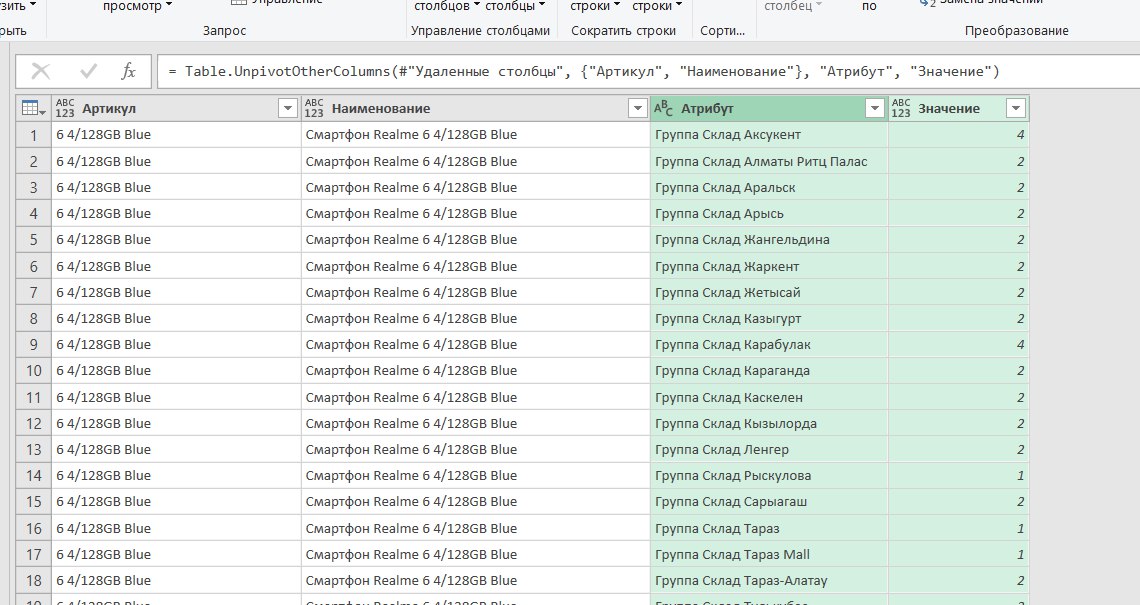Viewport: 1140px width, 605px height.
Task: Click cell Группа Склад Тараз-Алатау
Action: click(769, 580)
